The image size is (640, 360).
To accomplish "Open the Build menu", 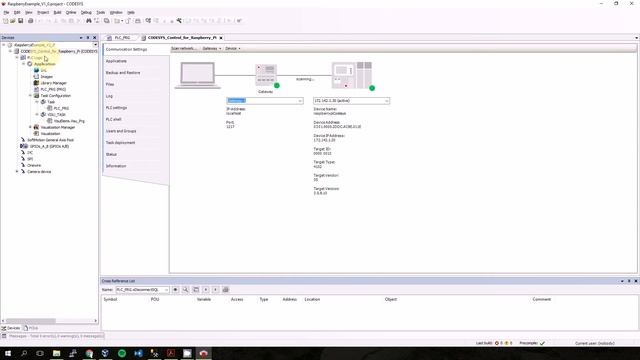I will coord(58,13).
